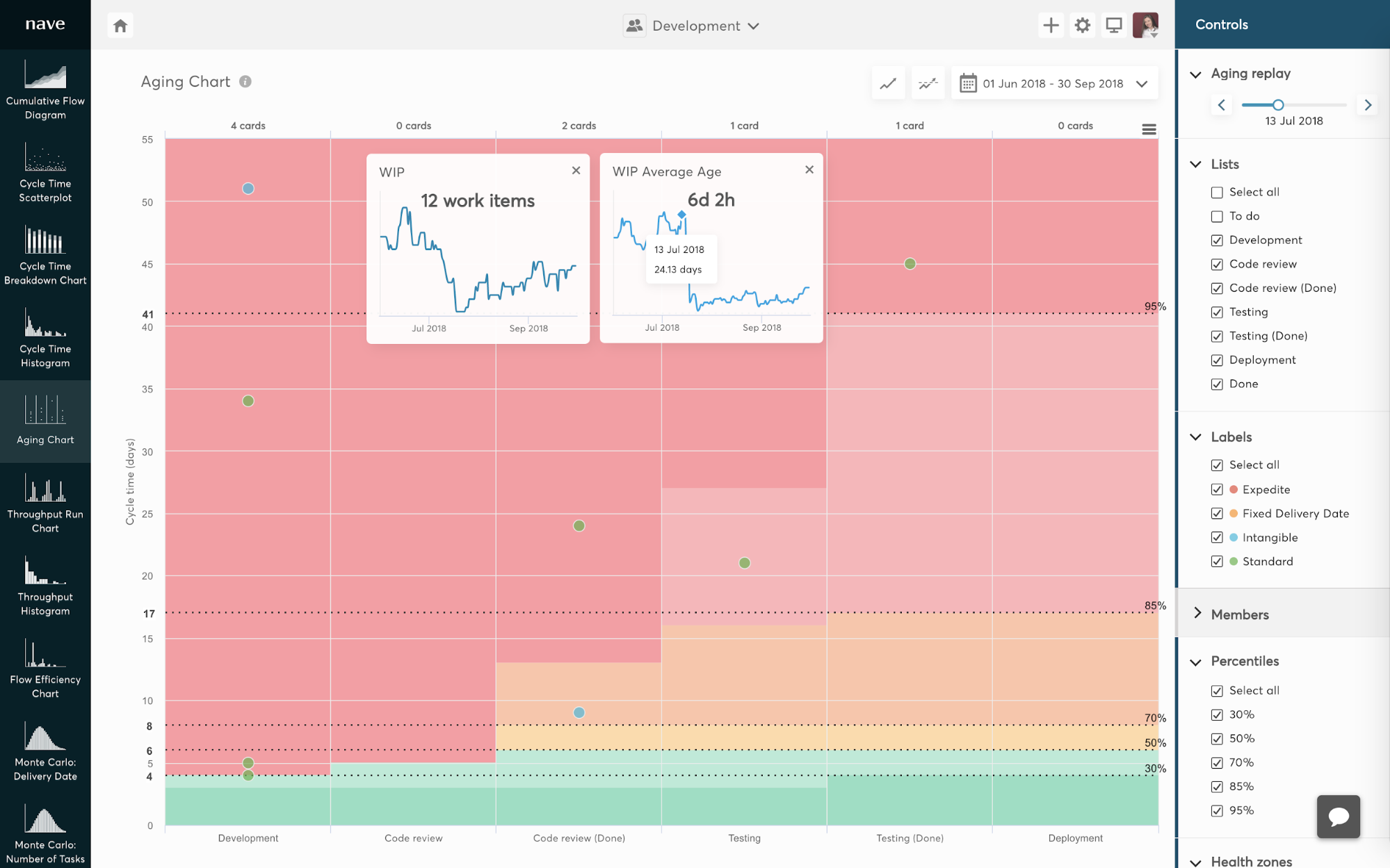
Task: Close the WIP popup
Action: (x=576, y=170)
